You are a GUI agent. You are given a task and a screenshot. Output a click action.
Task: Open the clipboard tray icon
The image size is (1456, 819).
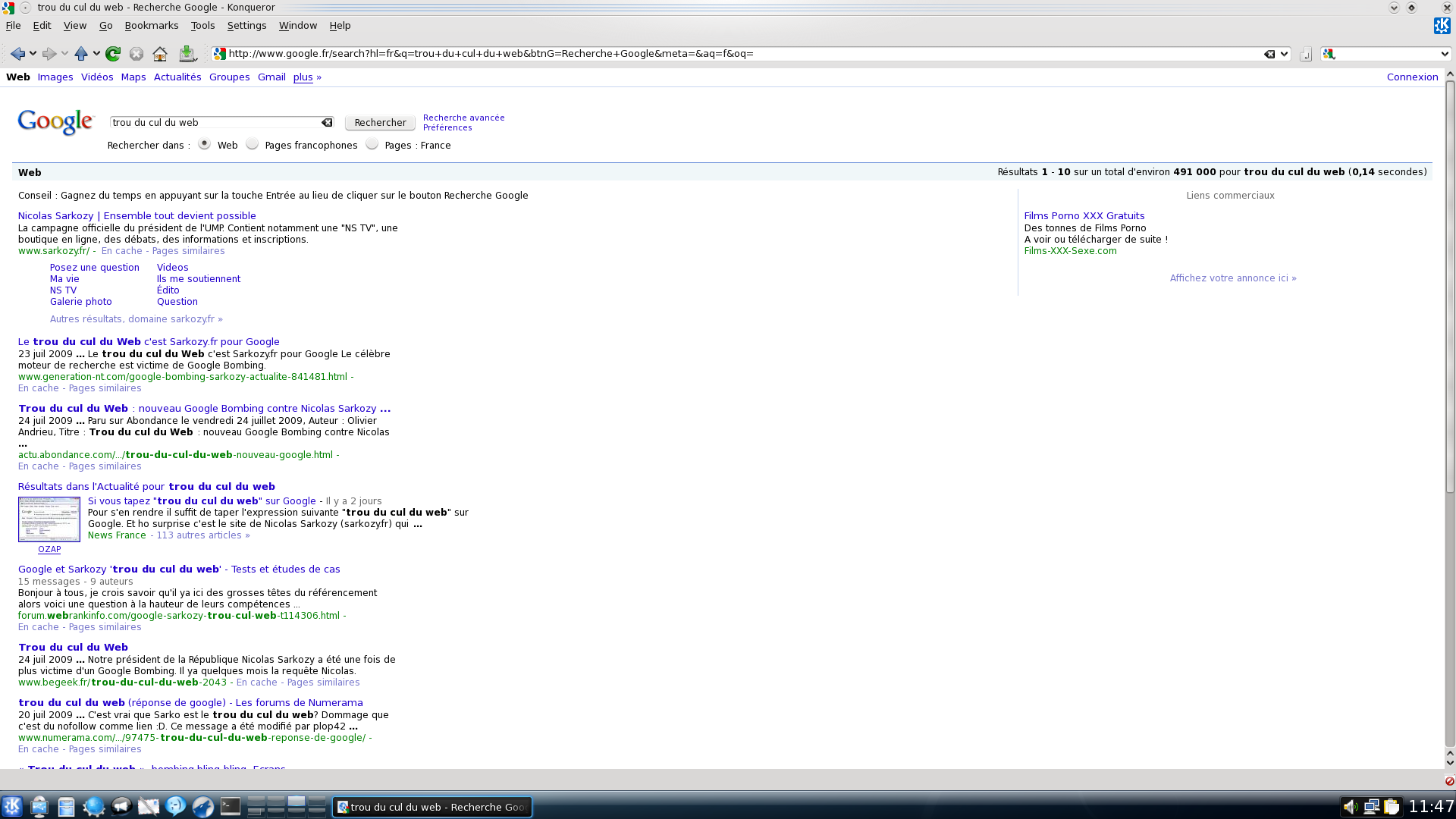coord(1392,807)
